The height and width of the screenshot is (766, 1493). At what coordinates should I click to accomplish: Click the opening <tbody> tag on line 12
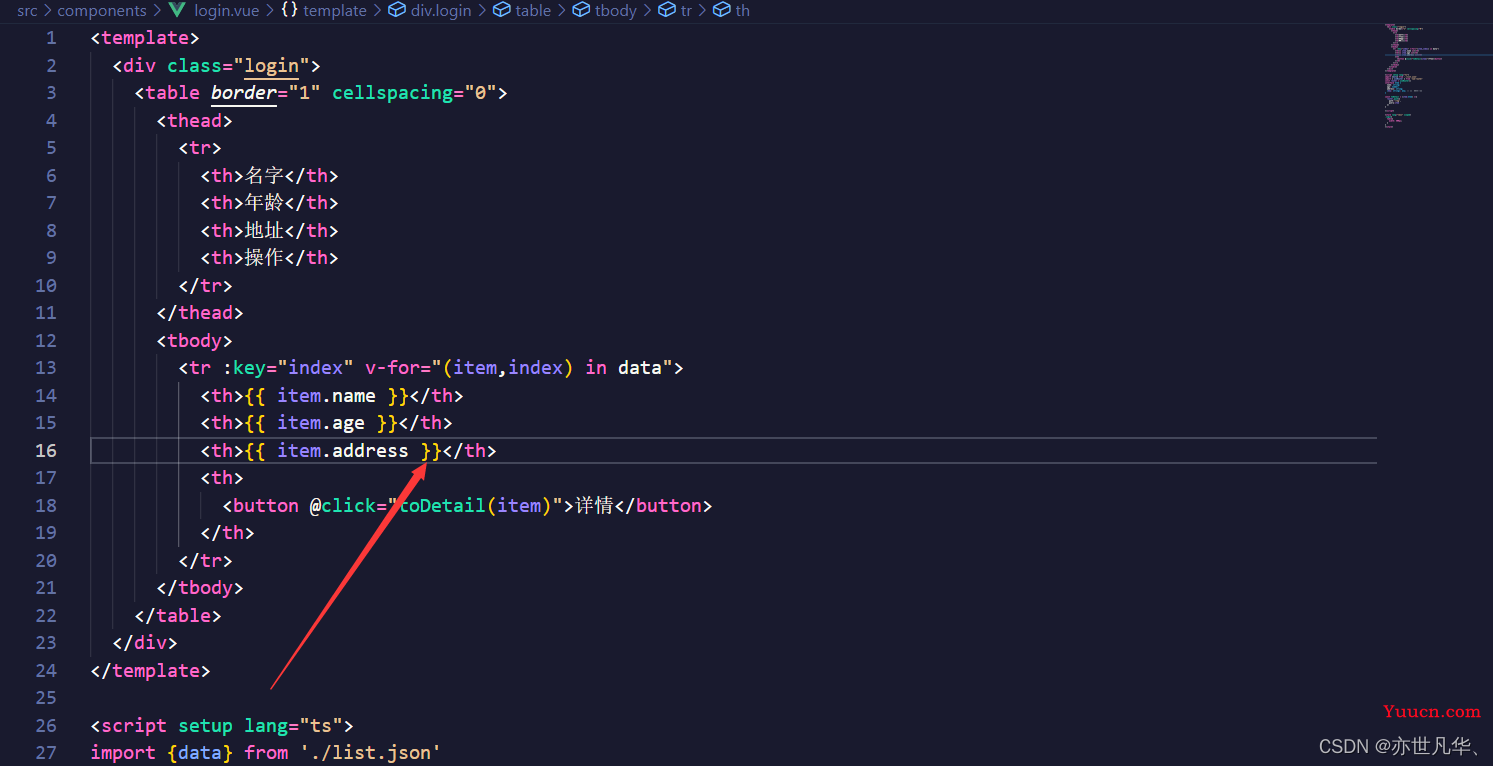click(x=194, y=341)
